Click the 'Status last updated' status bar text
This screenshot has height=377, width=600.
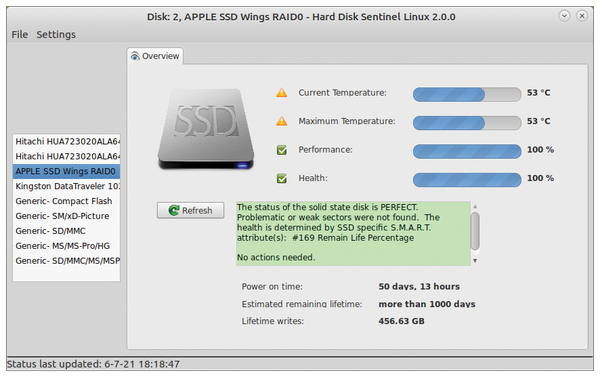(93, 364)
